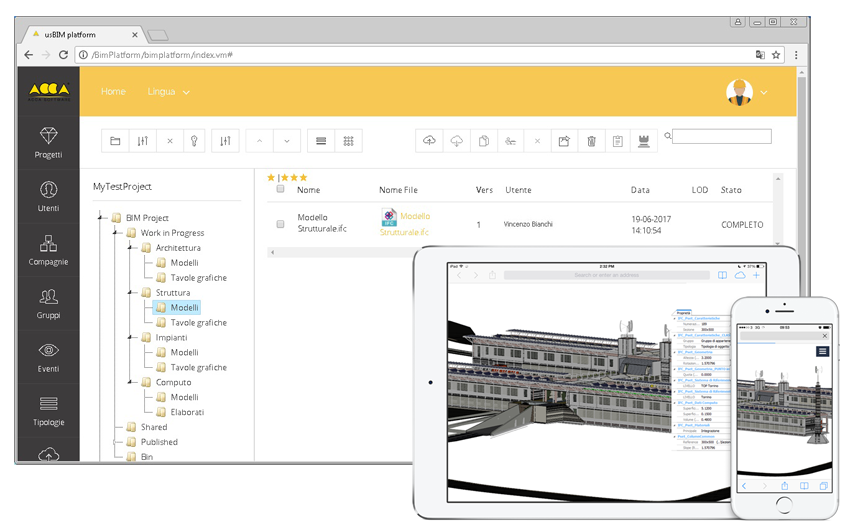Click the browser reload button

(x=63, y=55)
